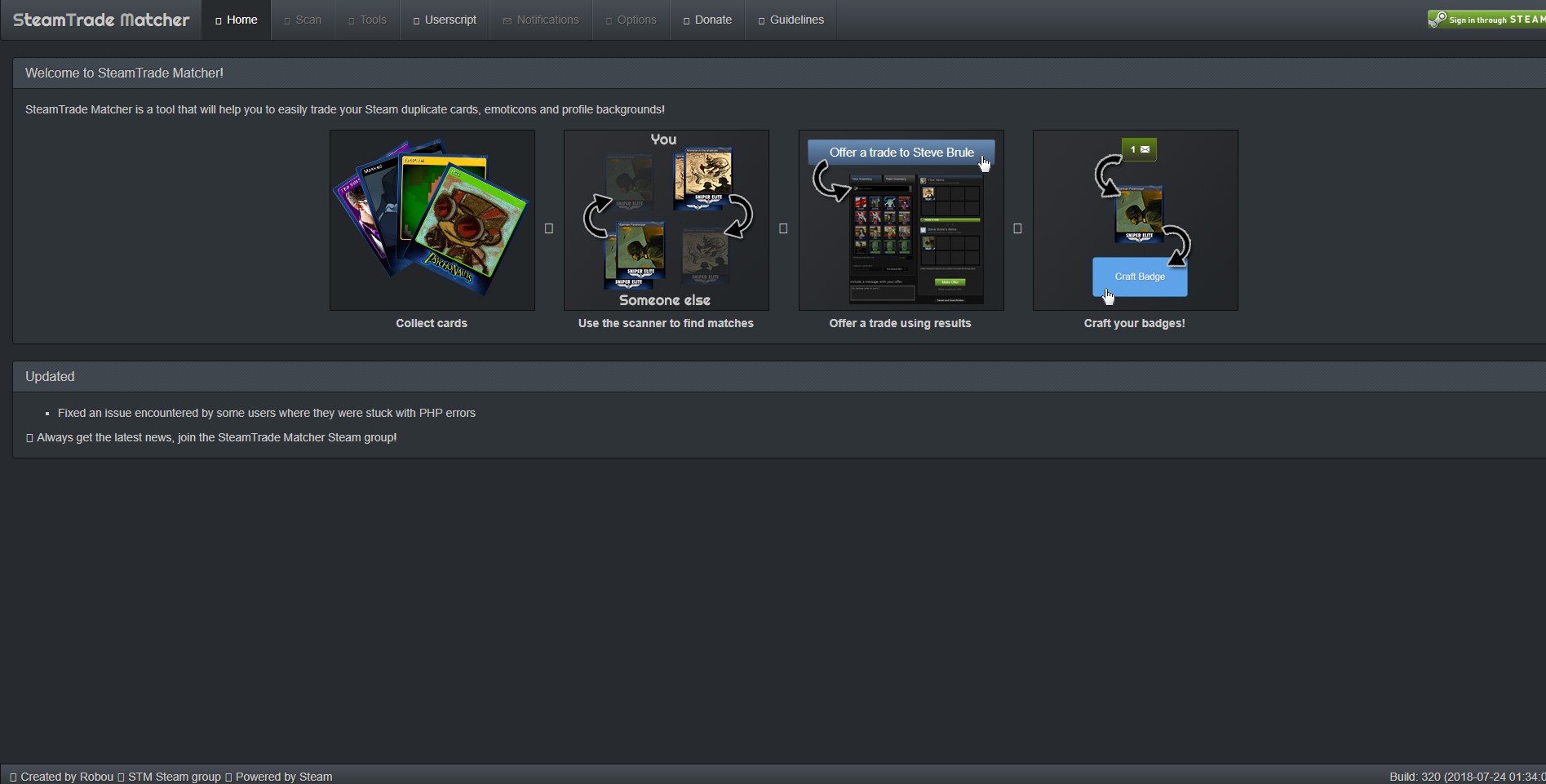The width and height of the screenshot is (1546, 784).
Task: Open the Donate page
Action: pos(707,20)
